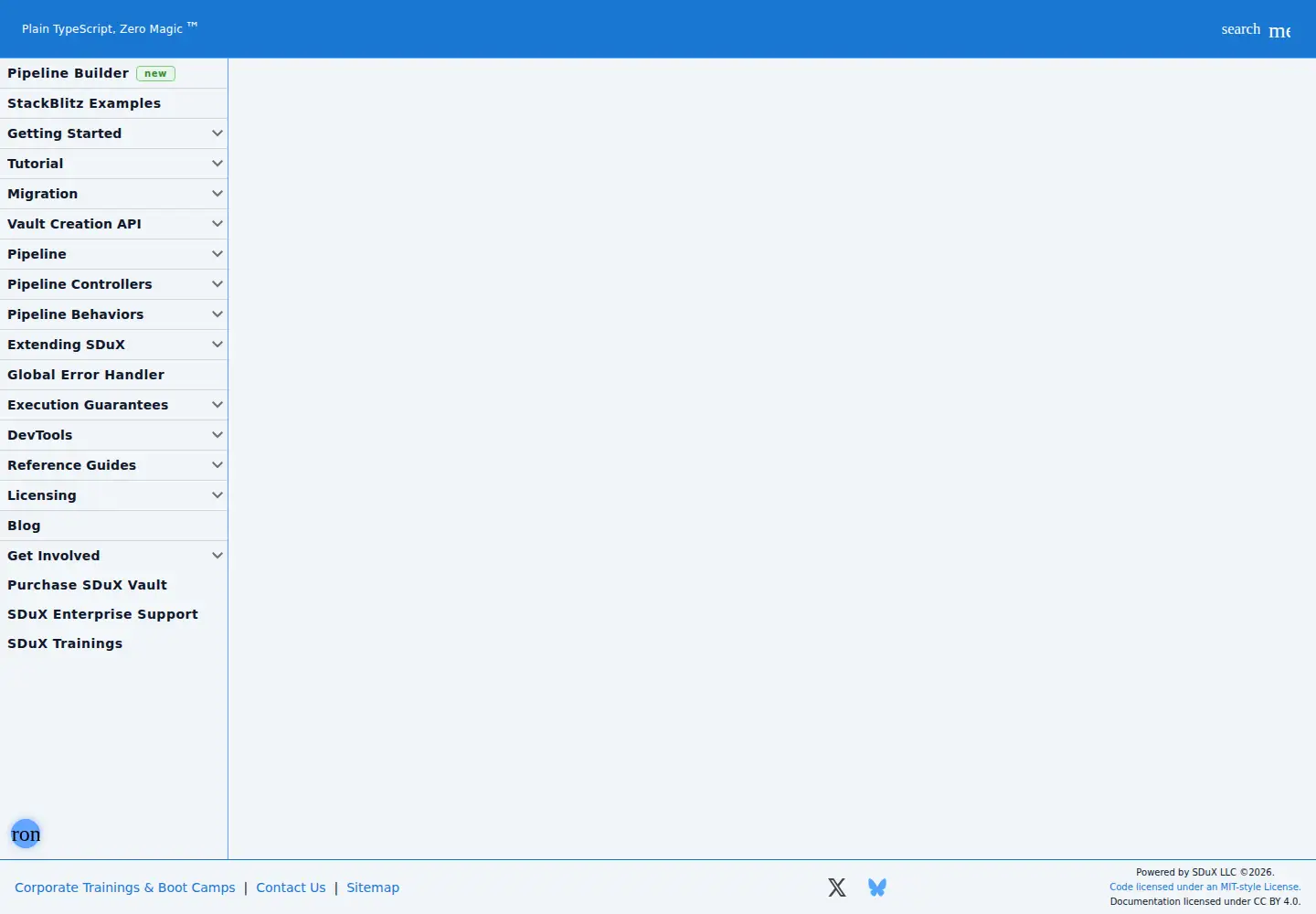
Task: Go to Global Error Handler
Action: [x=113, y=375]
